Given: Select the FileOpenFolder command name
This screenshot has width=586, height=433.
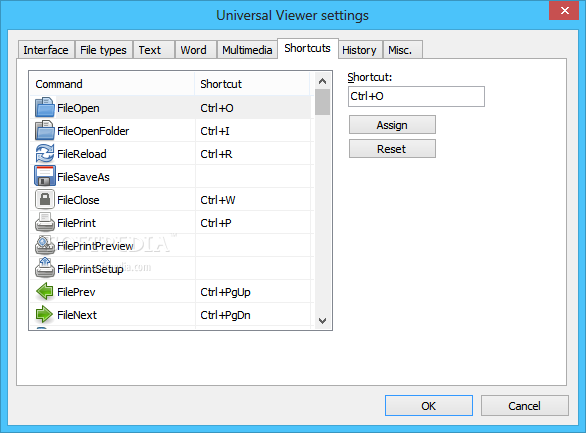Looking at the screenshot, I should pos(93,131).
